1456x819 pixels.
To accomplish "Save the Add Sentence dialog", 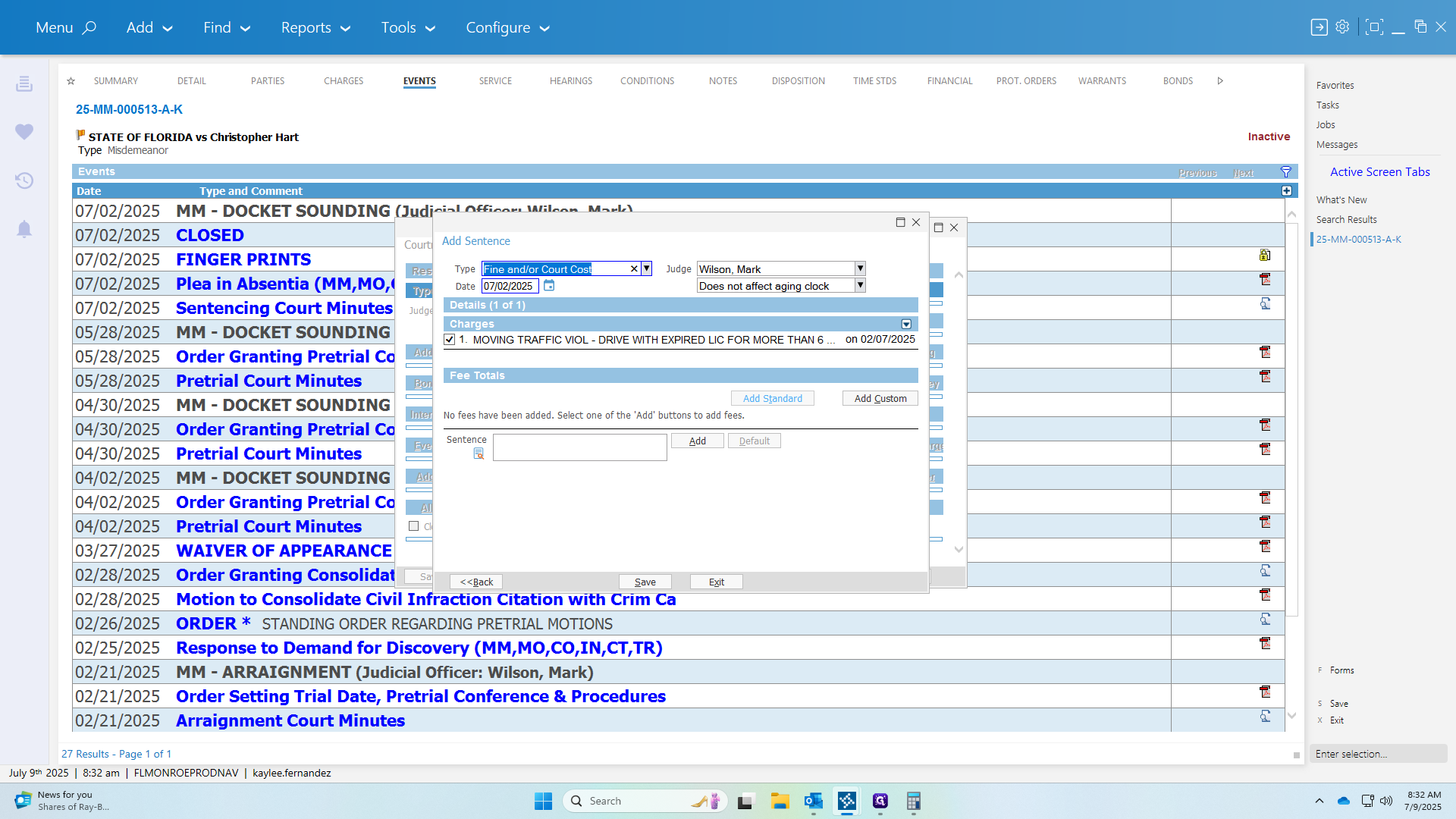I will (645, 582).
